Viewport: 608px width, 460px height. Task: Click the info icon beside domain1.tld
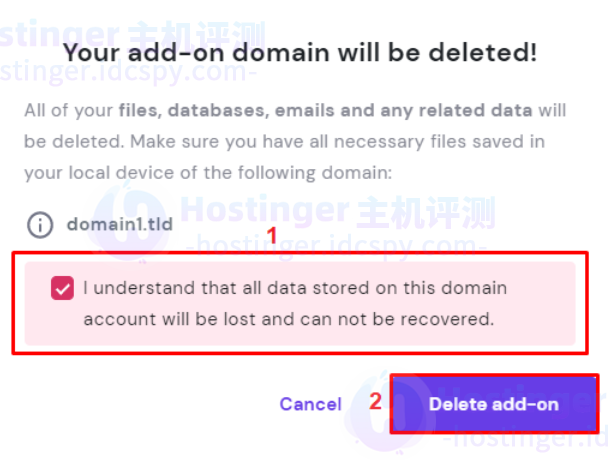point(40,224)
